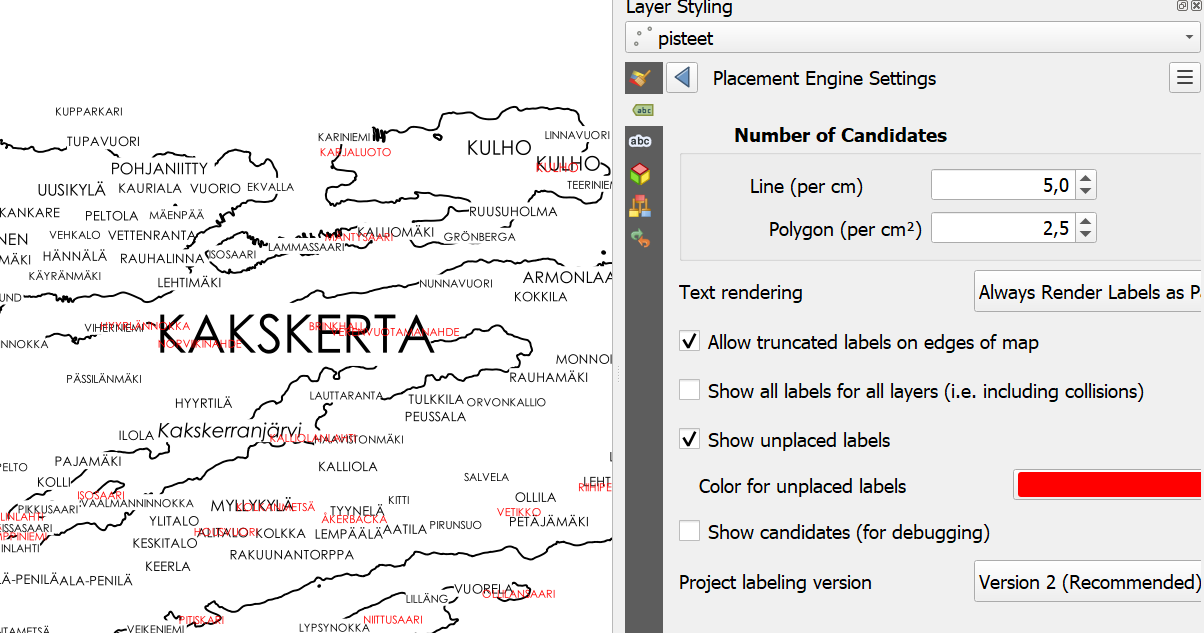Click the VUORELA map label

pos(483,588)
